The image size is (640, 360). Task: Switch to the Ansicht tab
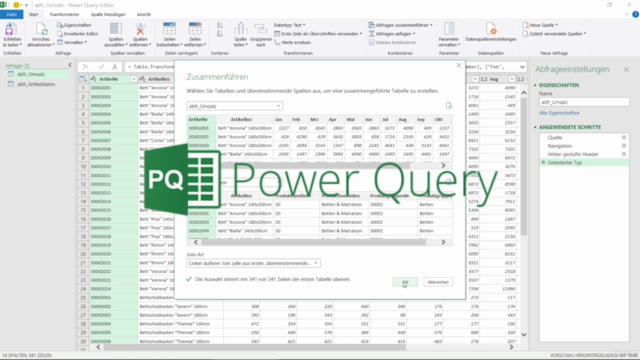point(143,14)
